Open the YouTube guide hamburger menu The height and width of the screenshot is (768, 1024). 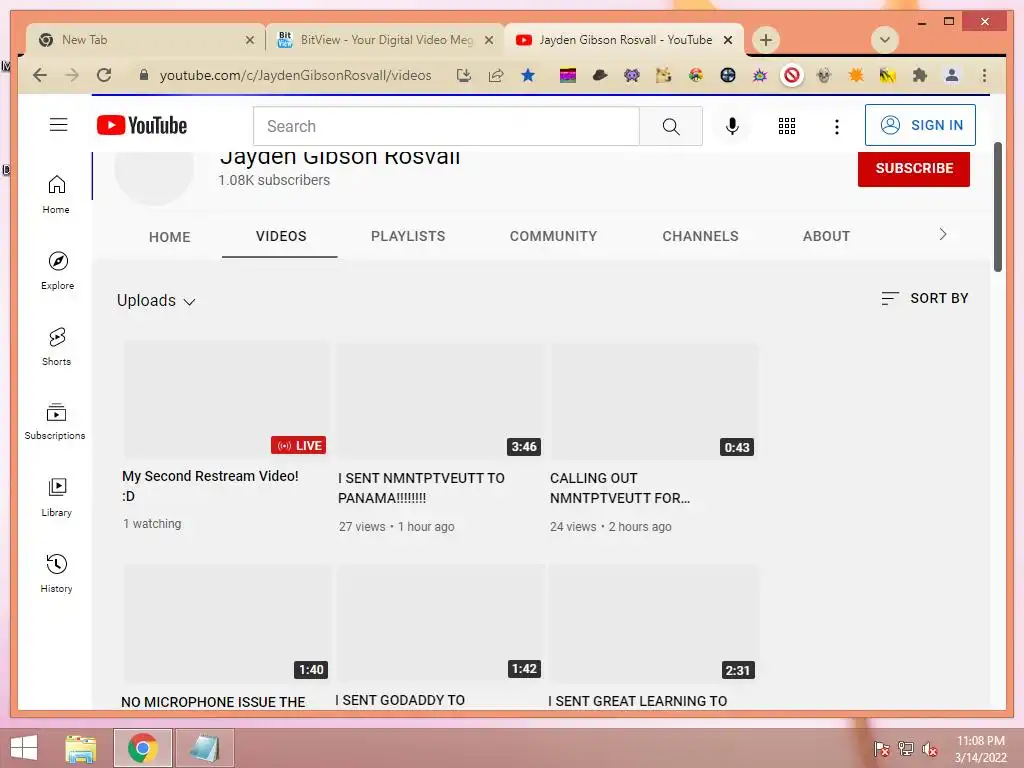pyautogui.click(x=58, y=125)
